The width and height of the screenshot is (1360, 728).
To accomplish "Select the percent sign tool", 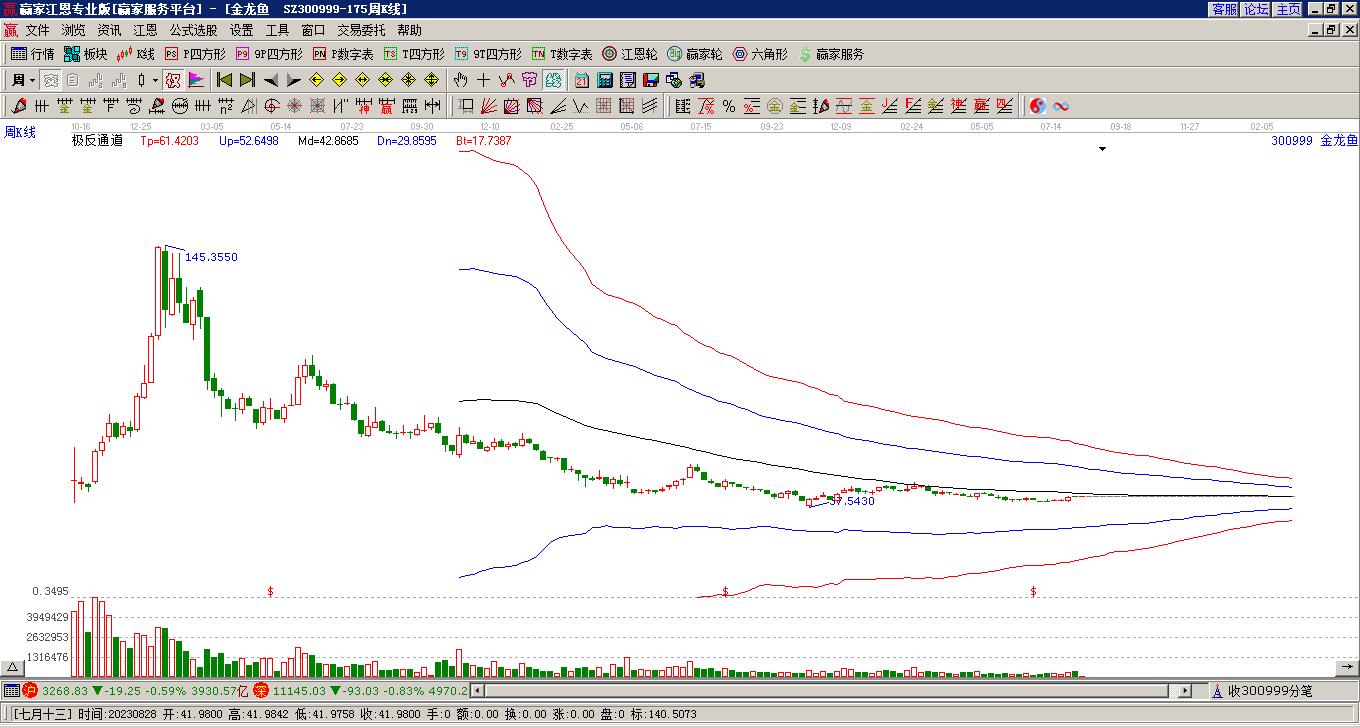I will [x=729, y=106].
